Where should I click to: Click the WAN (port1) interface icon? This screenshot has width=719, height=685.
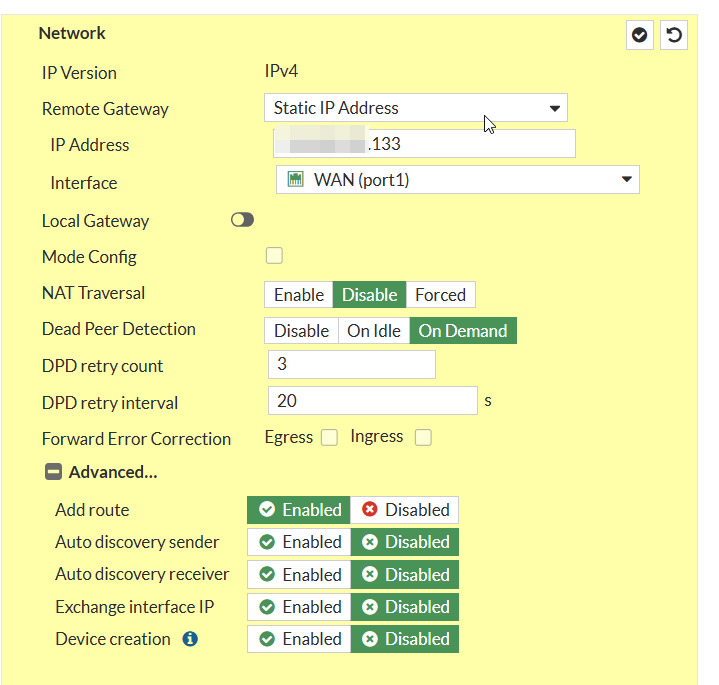tap(295, 180)
